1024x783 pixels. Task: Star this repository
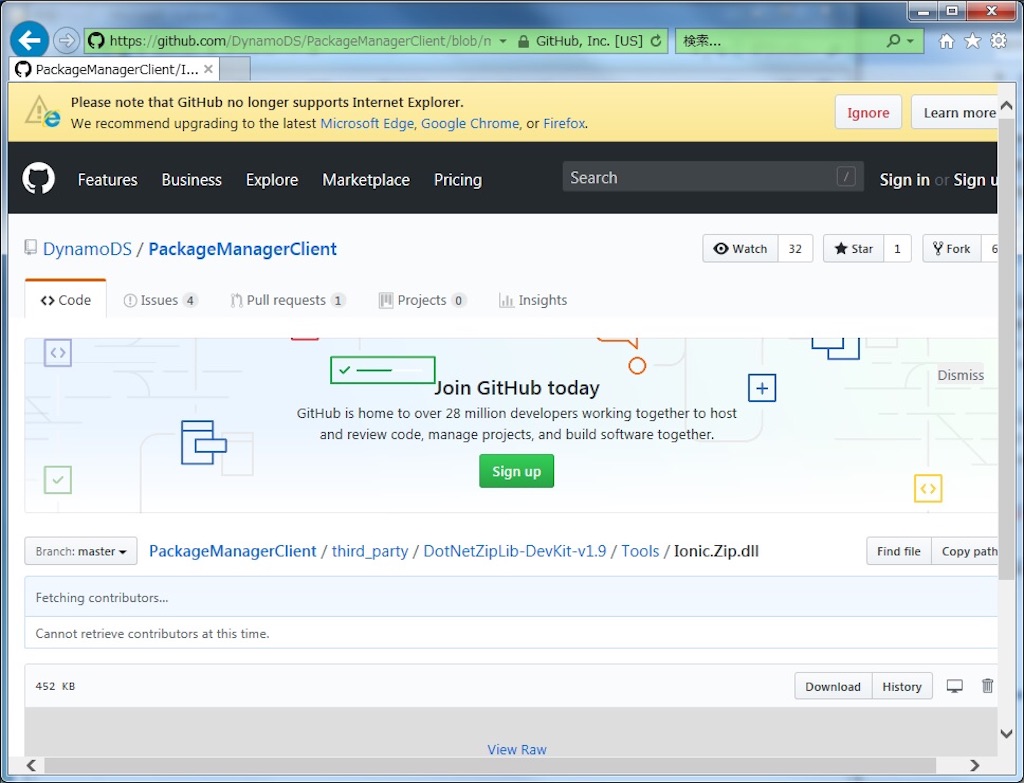point(854,249)
